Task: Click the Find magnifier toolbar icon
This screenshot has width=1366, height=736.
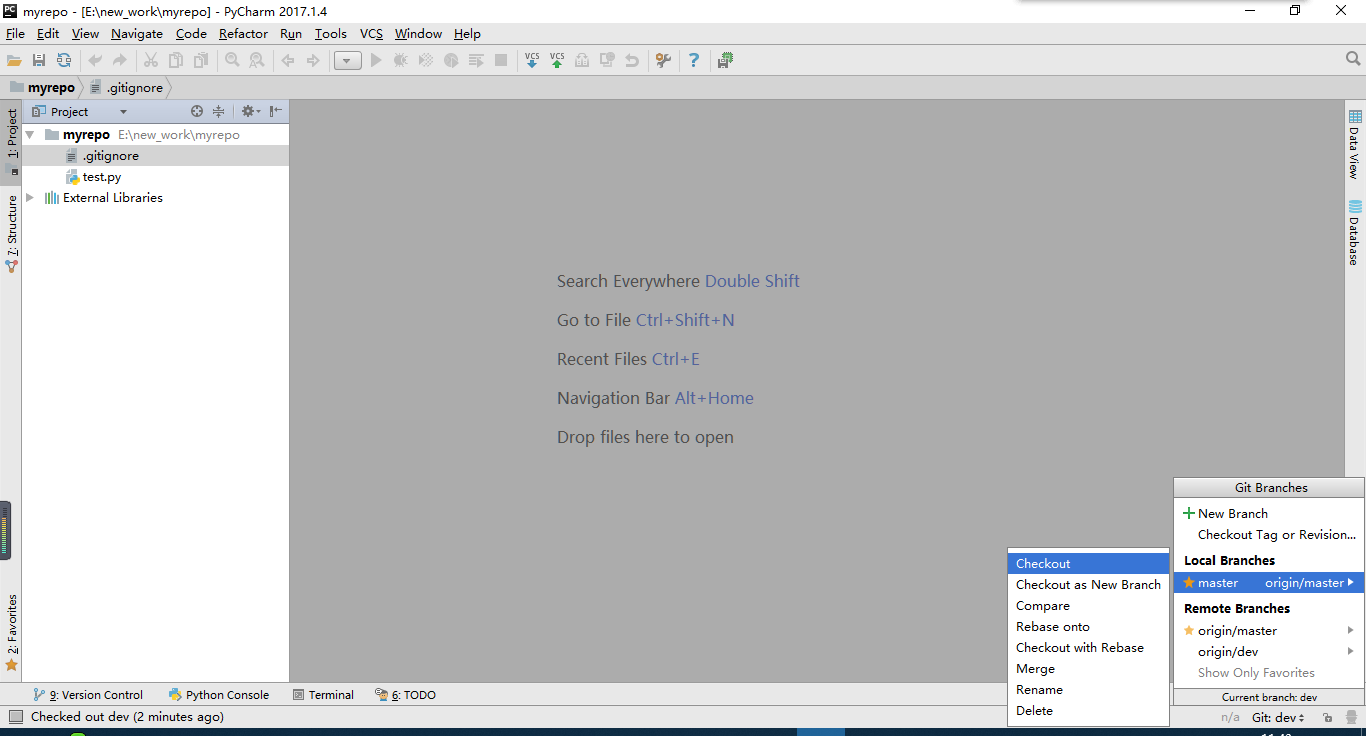Action: 232,61
